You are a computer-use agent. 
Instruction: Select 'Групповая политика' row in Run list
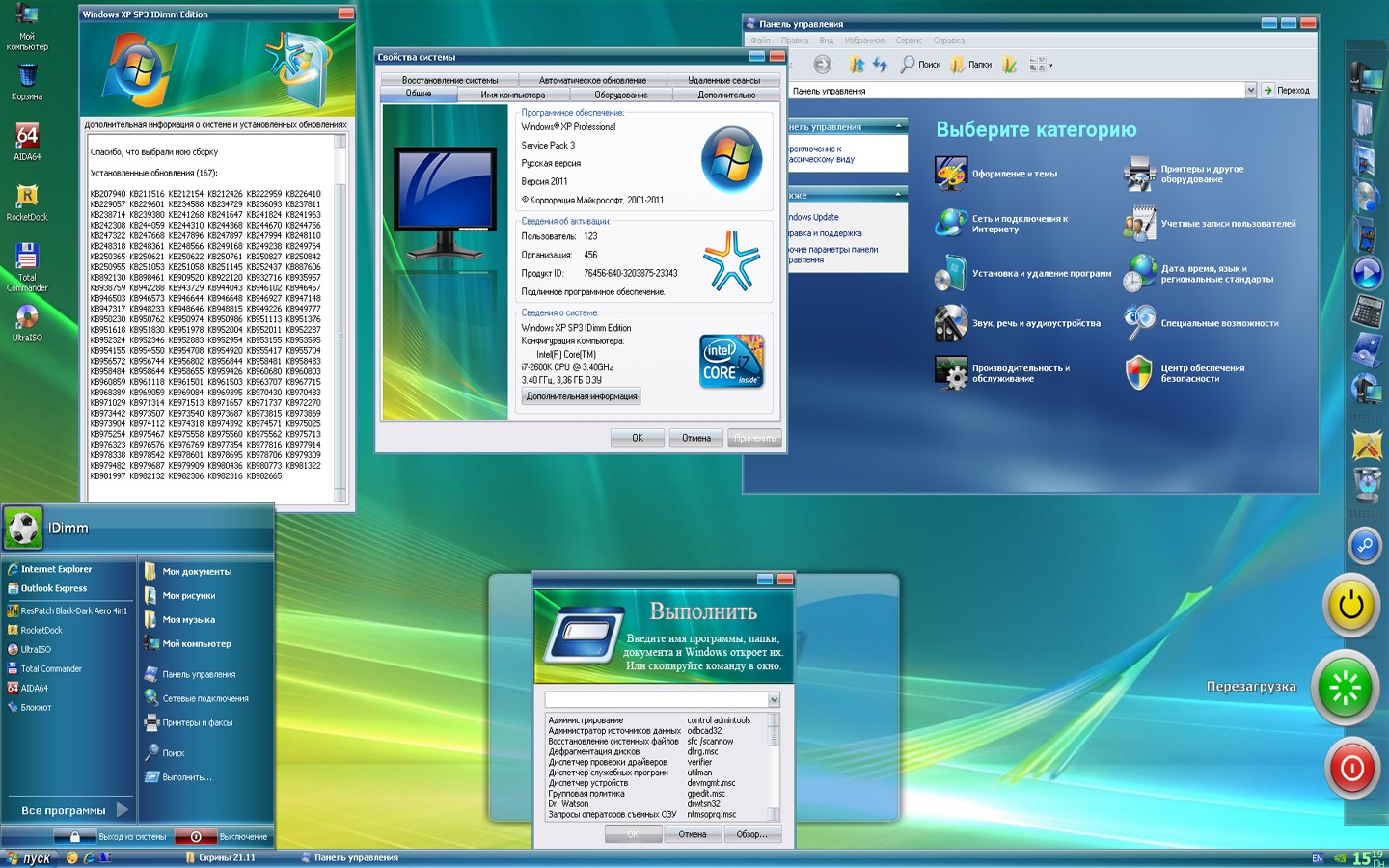coord(658,794)
